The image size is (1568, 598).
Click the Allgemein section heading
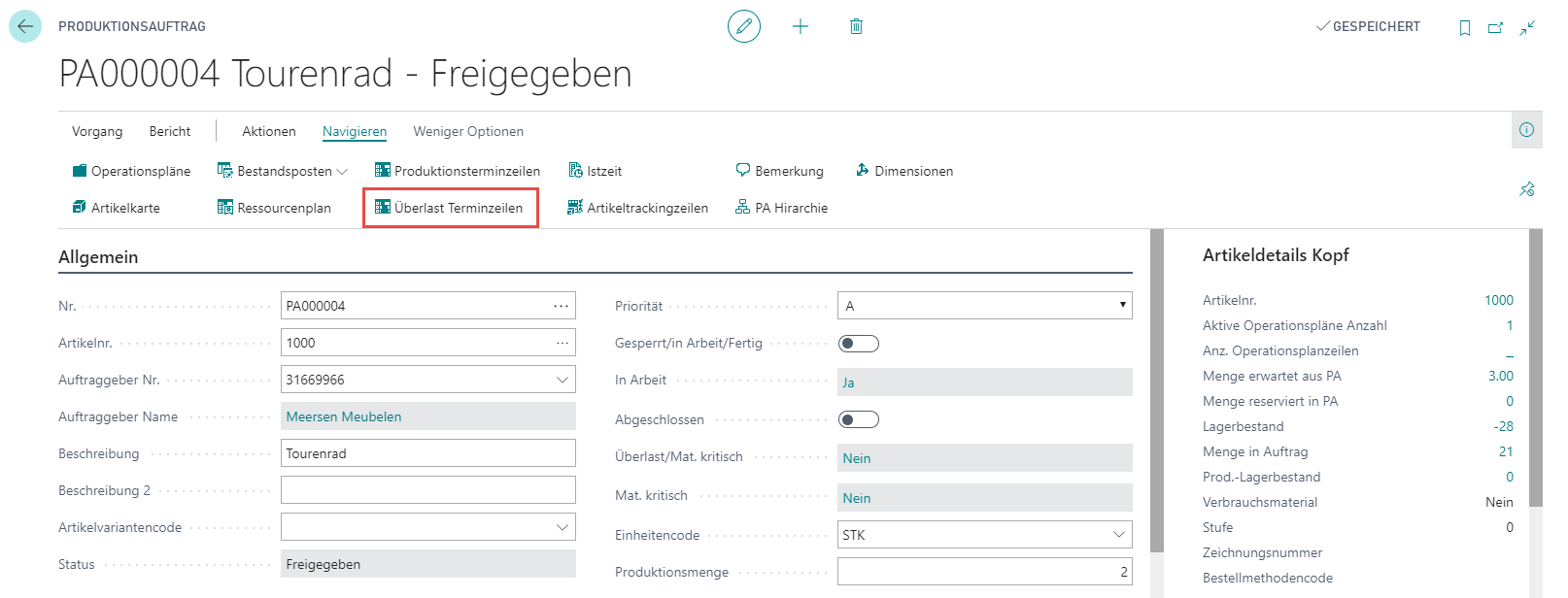[98, 257]
